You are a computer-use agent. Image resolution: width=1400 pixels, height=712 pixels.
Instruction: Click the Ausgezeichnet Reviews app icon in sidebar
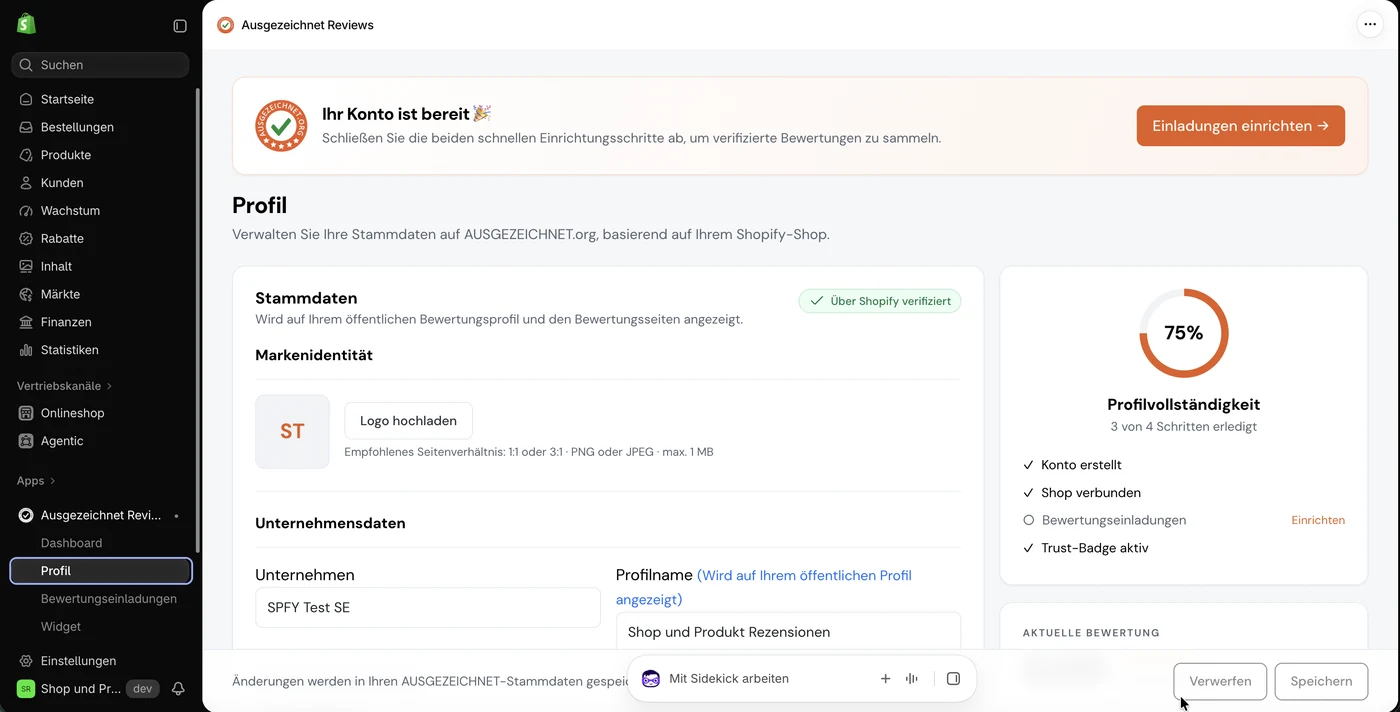[26, 515]
